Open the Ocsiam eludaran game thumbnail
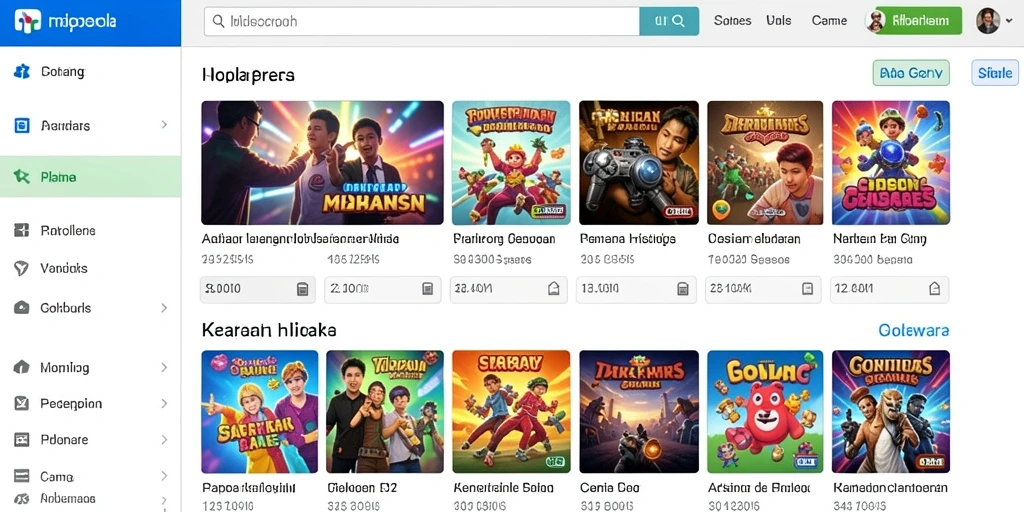 click(x=765, y=163)
